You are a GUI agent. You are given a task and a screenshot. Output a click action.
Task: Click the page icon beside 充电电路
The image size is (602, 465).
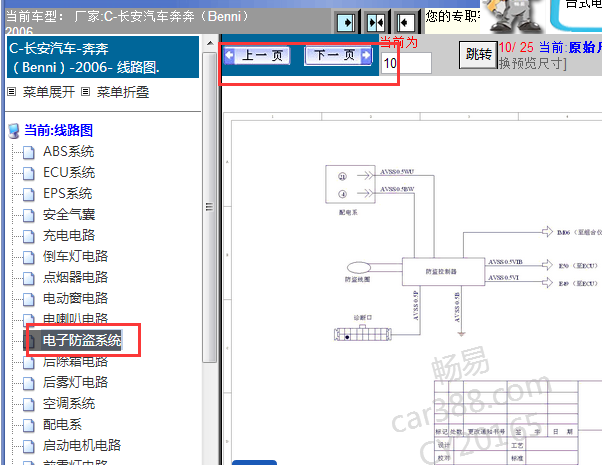[29, 236]
